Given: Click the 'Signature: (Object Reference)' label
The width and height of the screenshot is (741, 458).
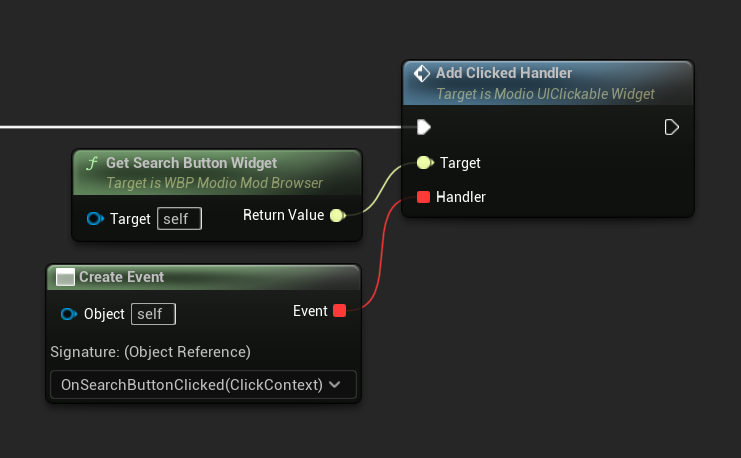Looking at the screenshot, I should (150, 352).
